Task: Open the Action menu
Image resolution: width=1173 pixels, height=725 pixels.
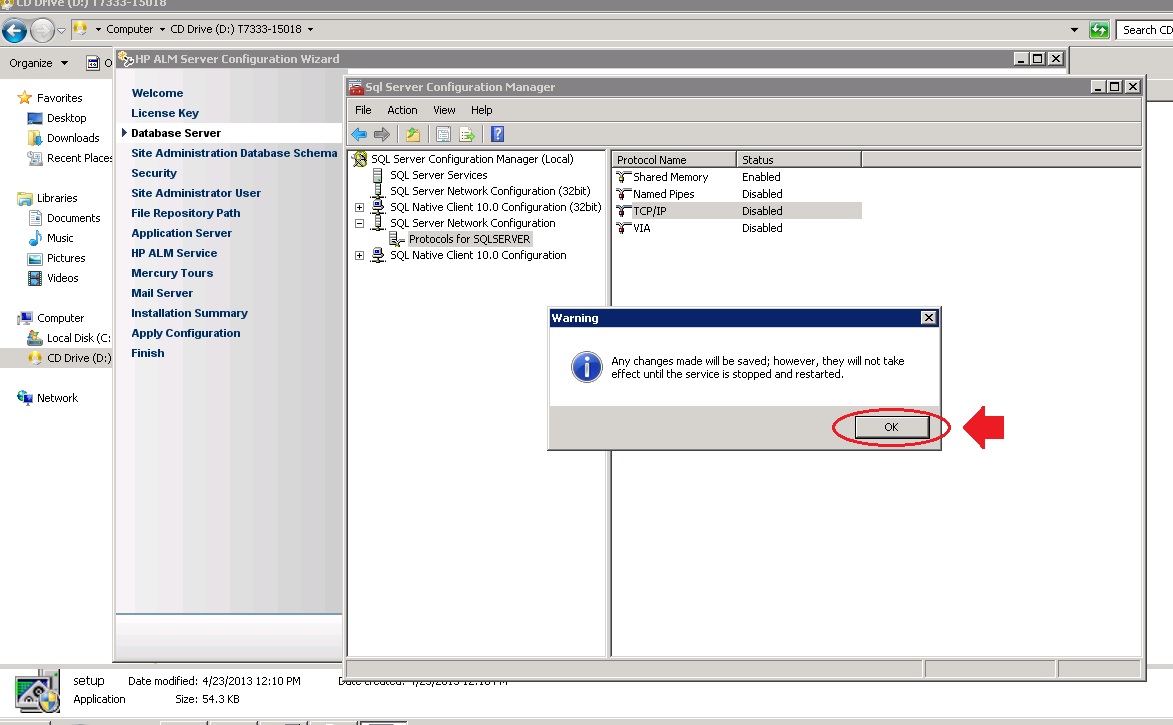Action: click(x=402, y=110)
